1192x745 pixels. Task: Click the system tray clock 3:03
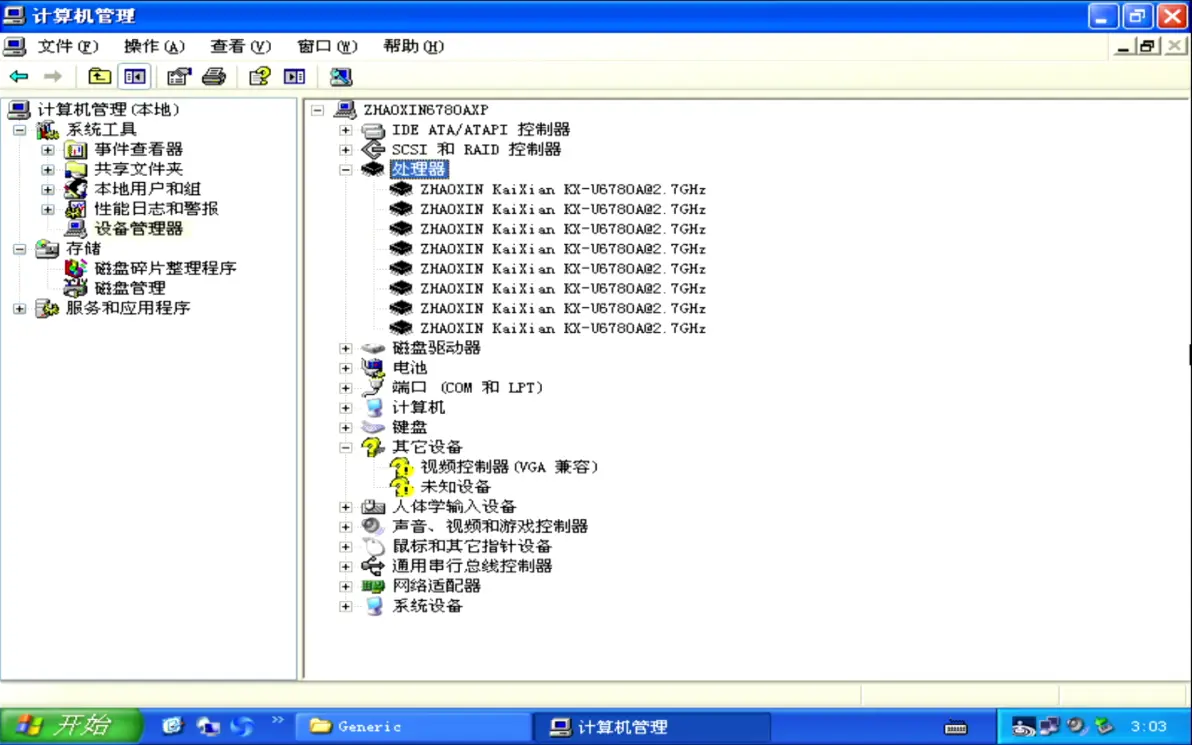[1148, 727]
